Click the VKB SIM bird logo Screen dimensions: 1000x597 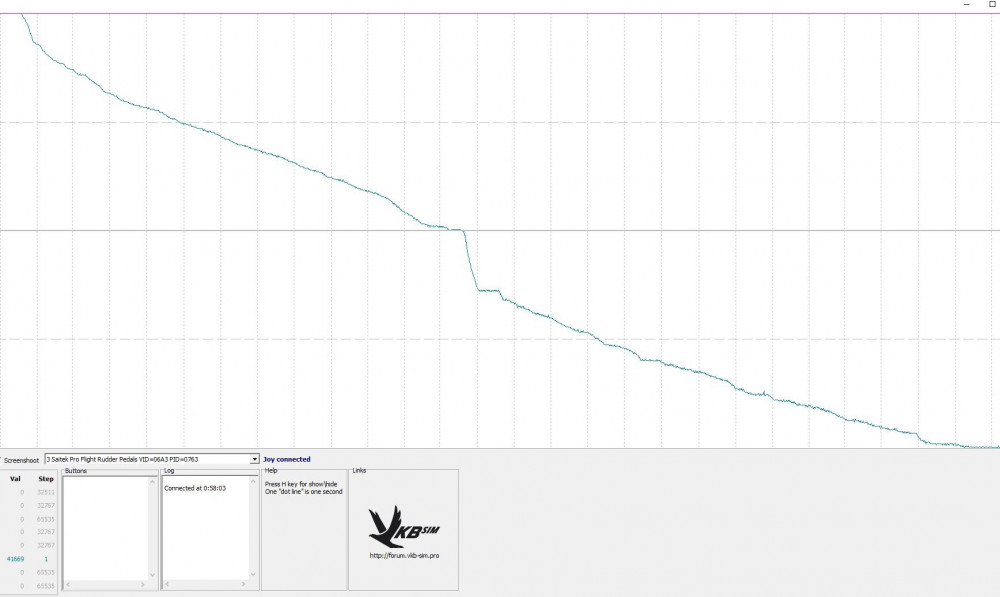404,527
